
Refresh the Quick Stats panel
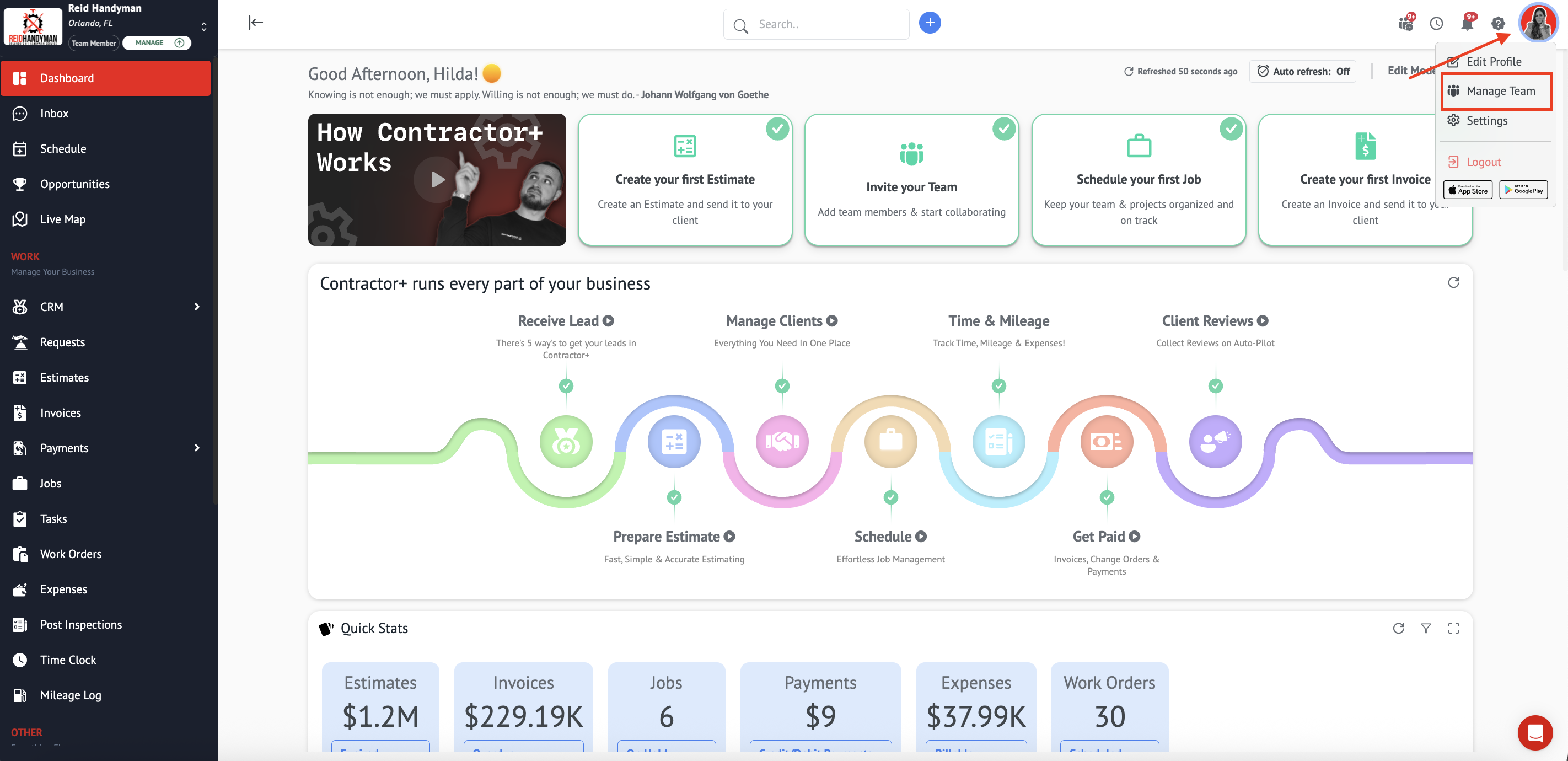1398,628
